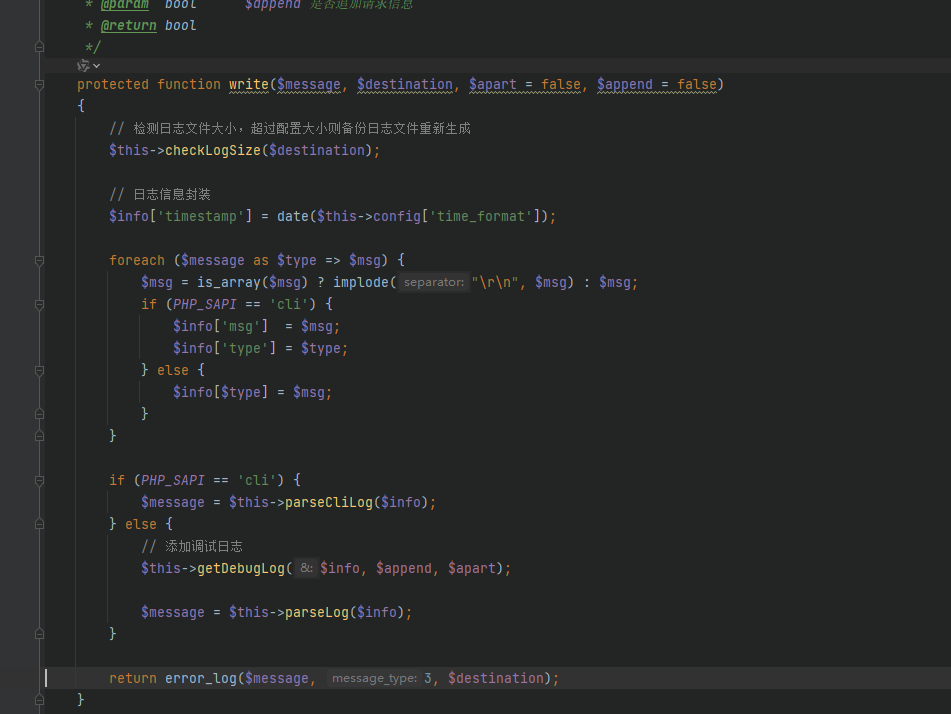Click the 'time_format' string key
951x714 pixels.
(478, 217)
